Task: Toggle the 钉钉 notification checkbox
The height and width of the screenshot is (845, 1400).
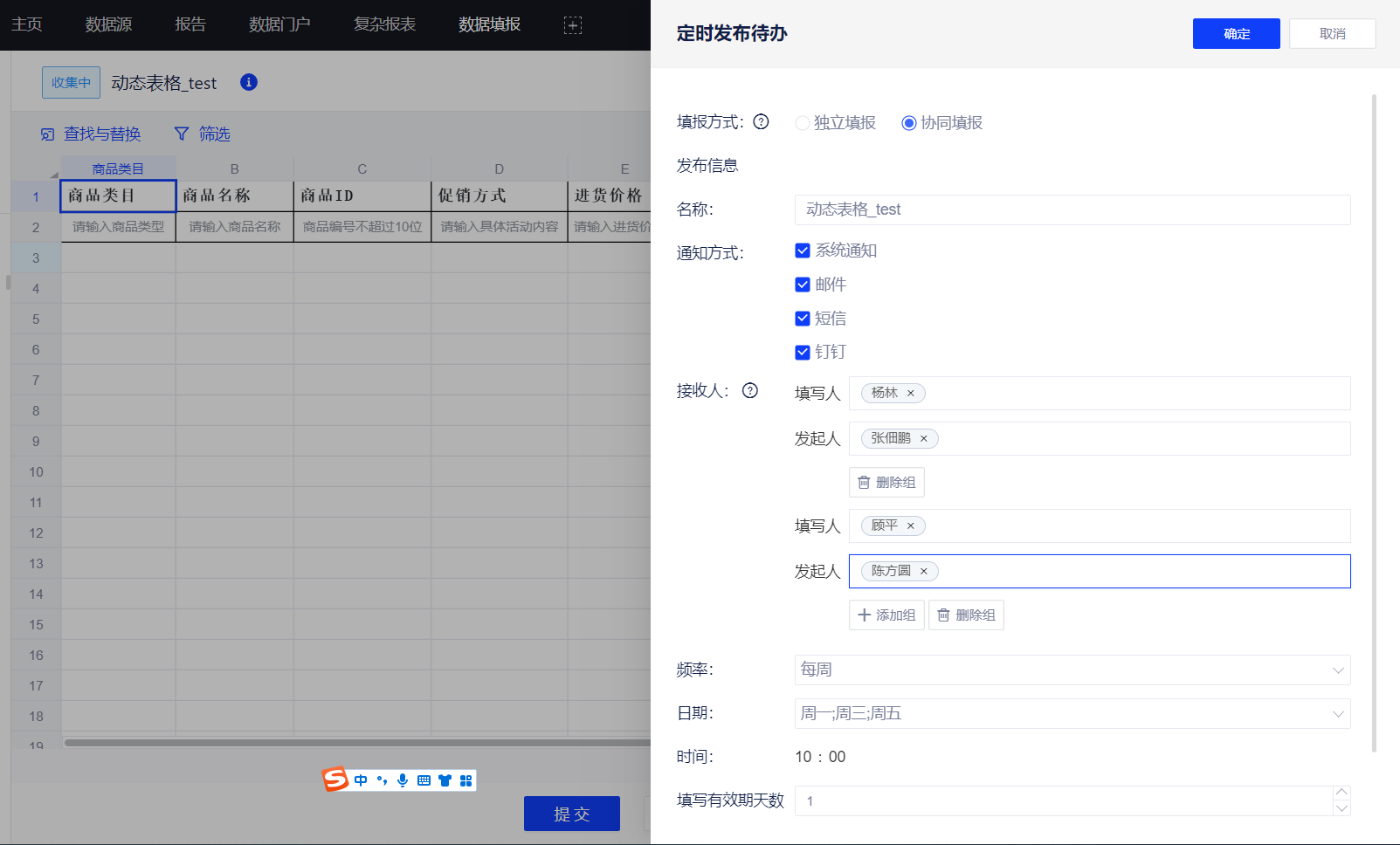Action: tap(803, 353)
